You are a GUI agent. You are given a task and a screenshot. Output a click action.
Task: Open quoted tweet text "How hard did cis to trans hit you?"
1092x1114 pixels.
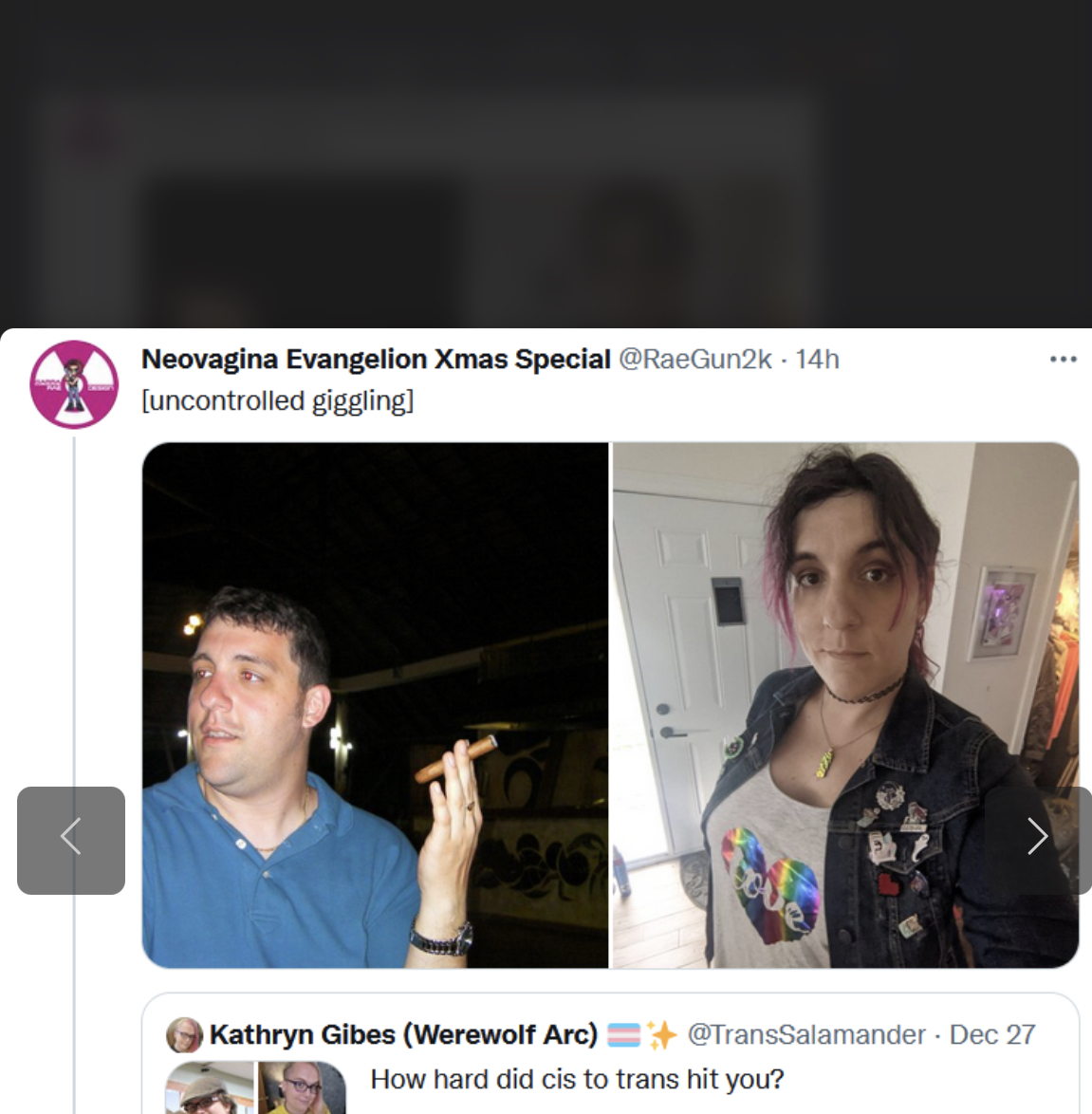(x=577, y=1079)
